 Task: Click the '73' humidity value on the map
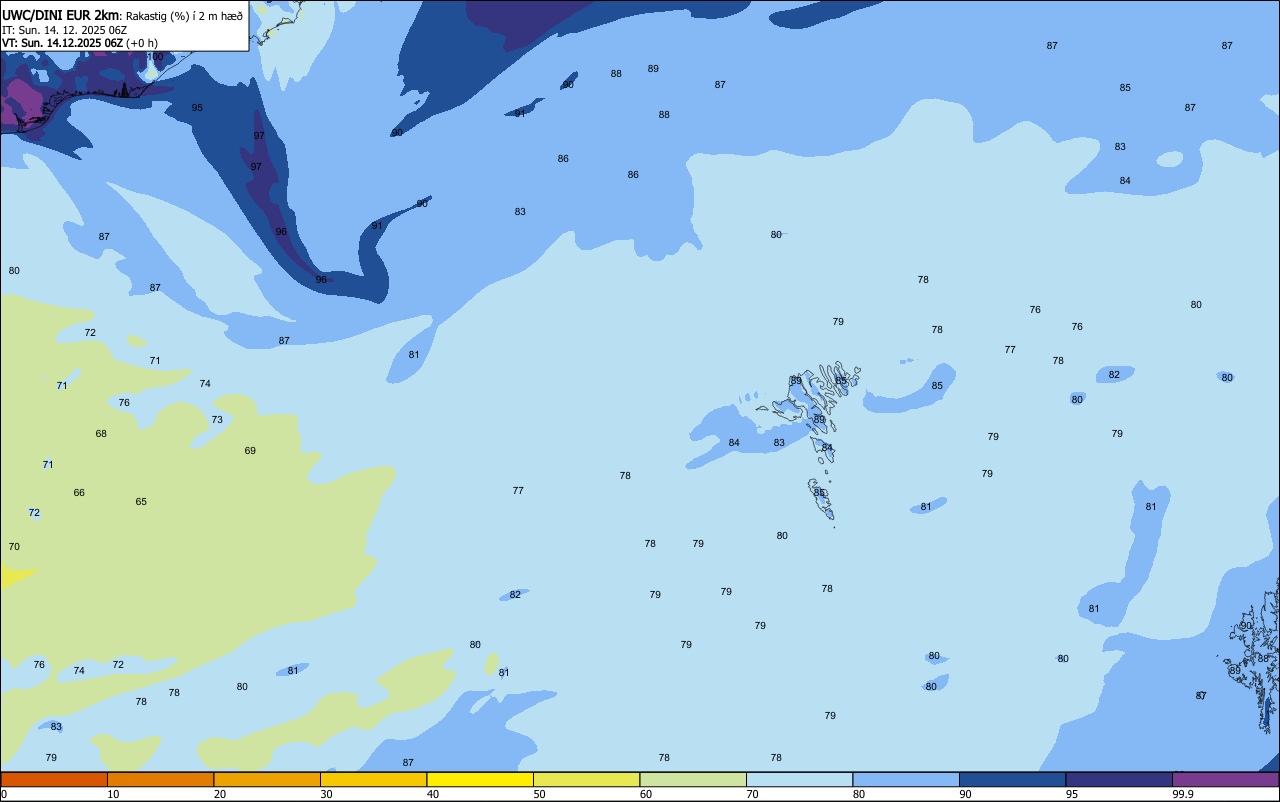217,420
